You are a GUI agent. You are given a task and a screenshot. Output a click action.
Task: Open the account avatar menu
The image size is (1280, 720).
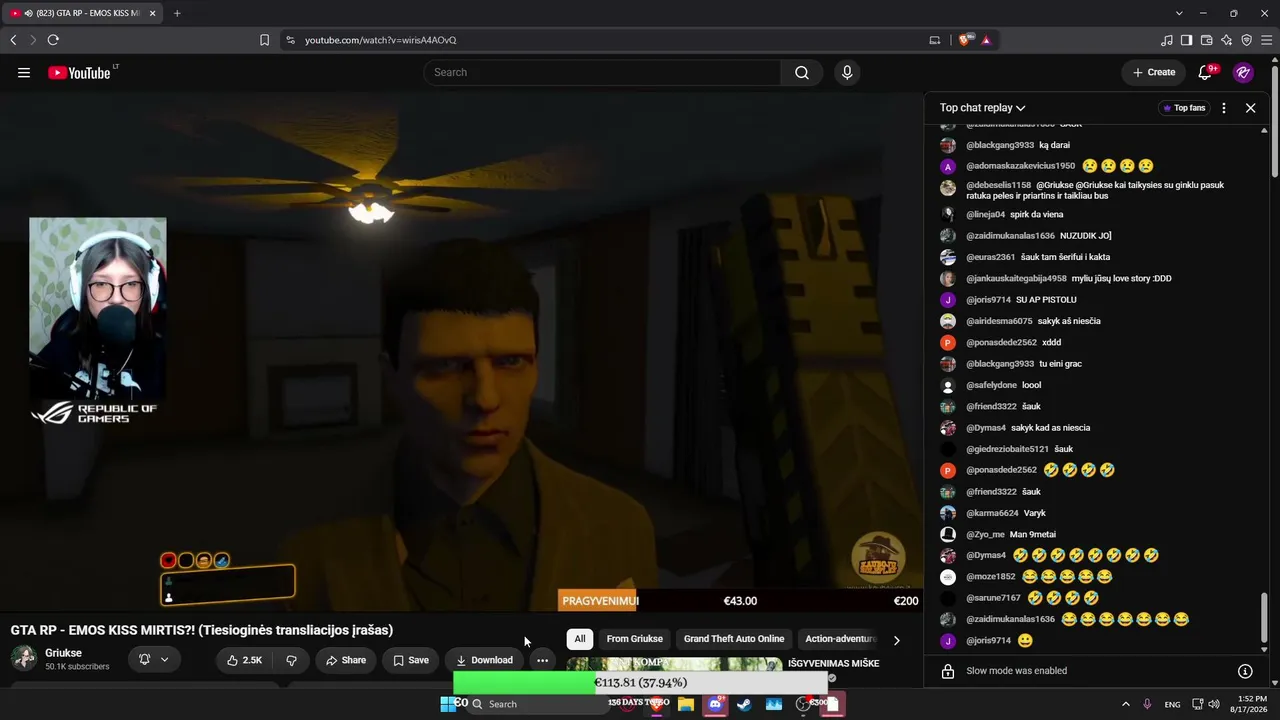click(1243, 72)
